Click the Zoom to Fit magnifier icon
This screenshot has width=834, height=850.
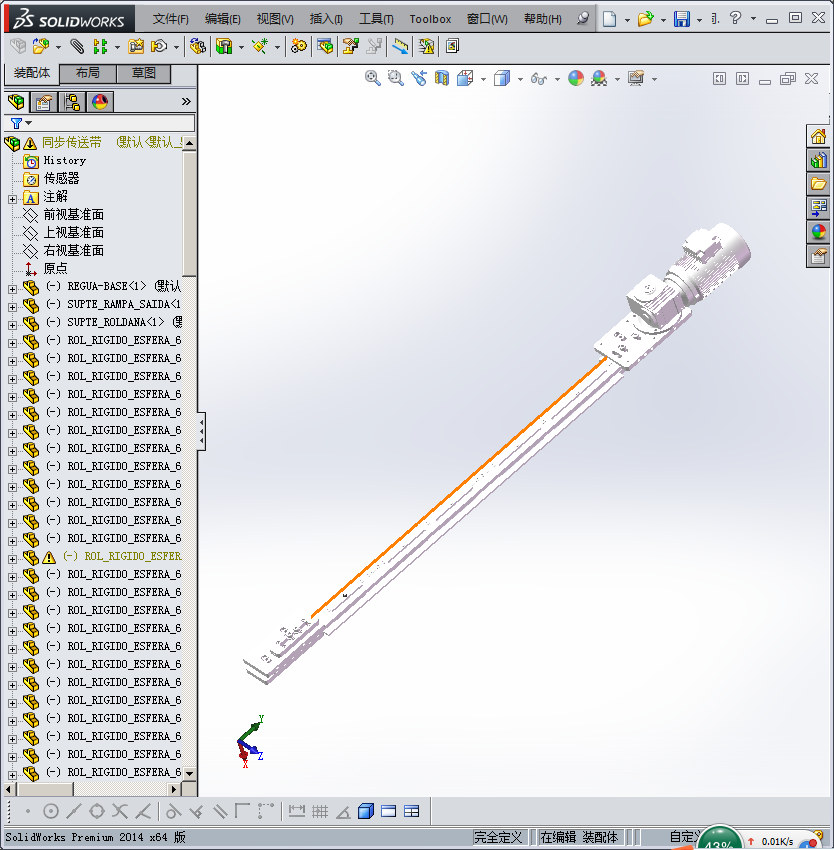[x=372, y=79]
